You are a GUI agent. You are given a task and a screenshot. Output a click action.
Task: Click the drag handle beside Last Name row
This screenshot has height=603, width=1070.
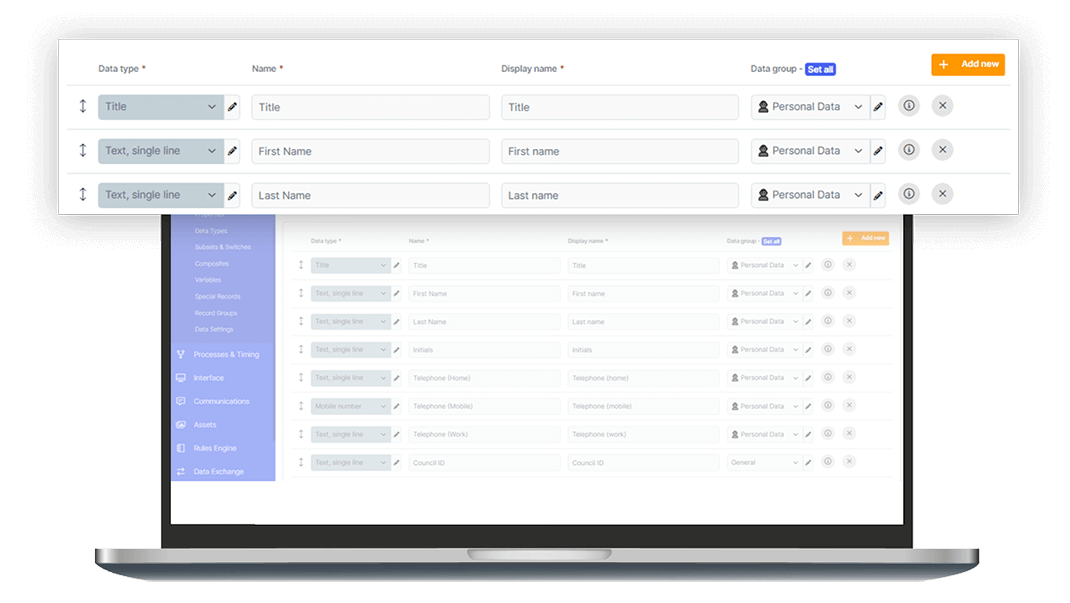[82, 194]
